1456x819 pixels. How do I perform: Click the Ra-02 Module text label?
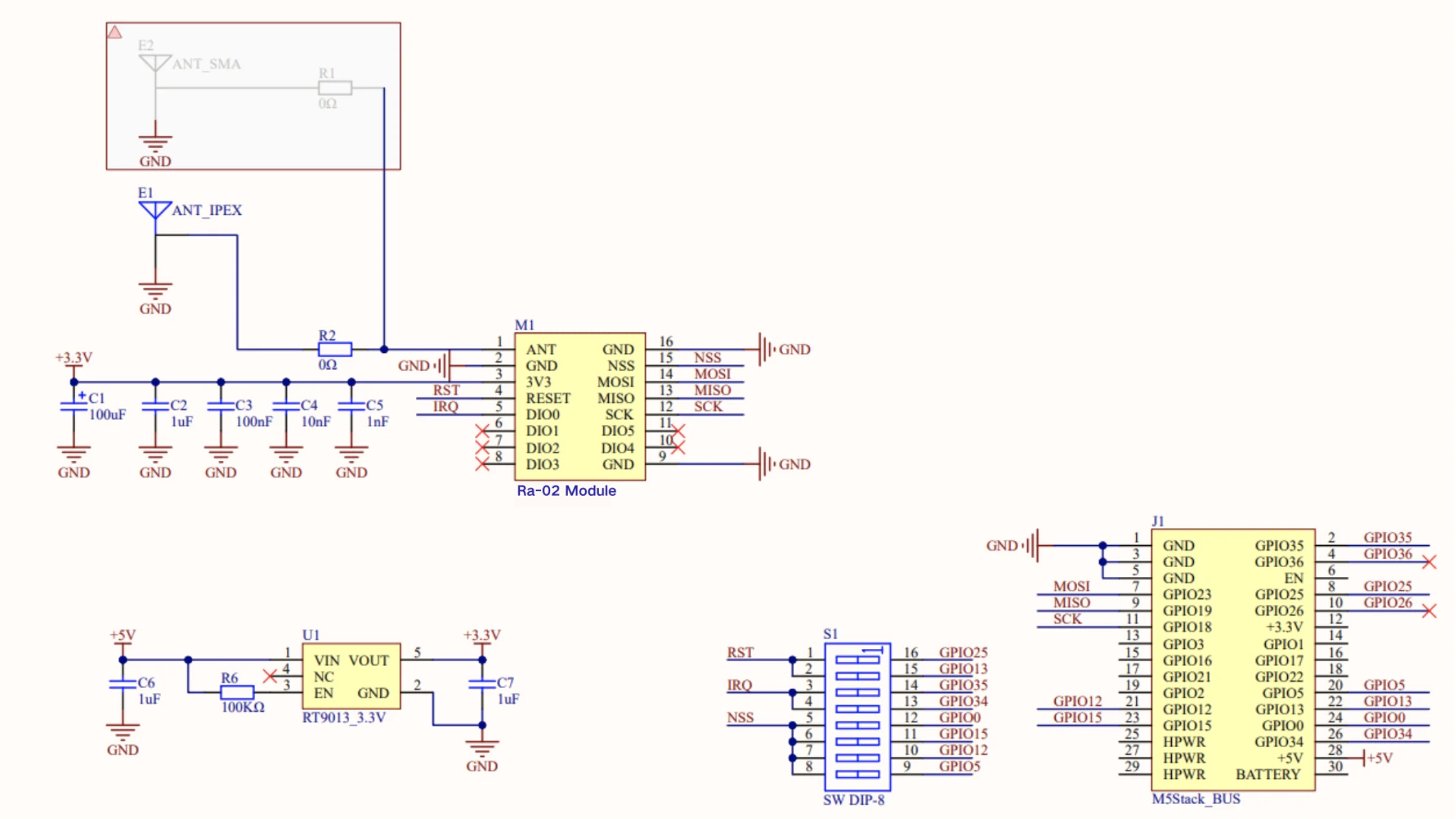[566, 491]
